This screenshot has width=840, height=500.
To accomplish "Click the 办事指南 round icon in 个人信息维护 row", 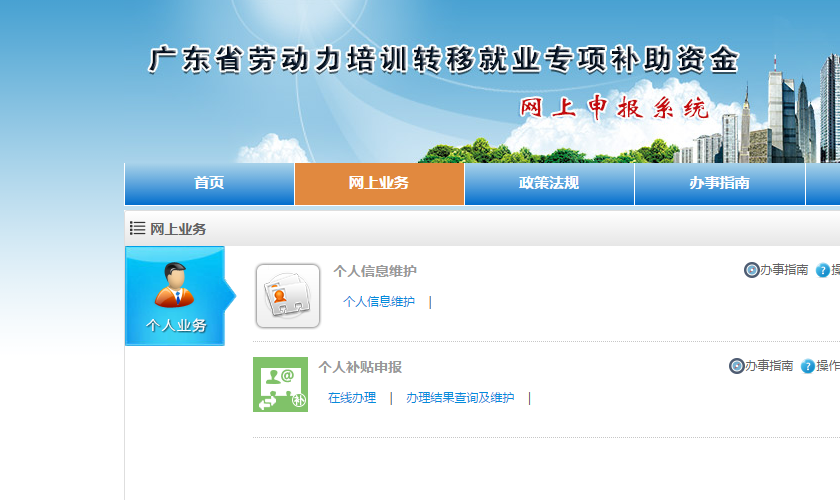I will tap(752, 270).
